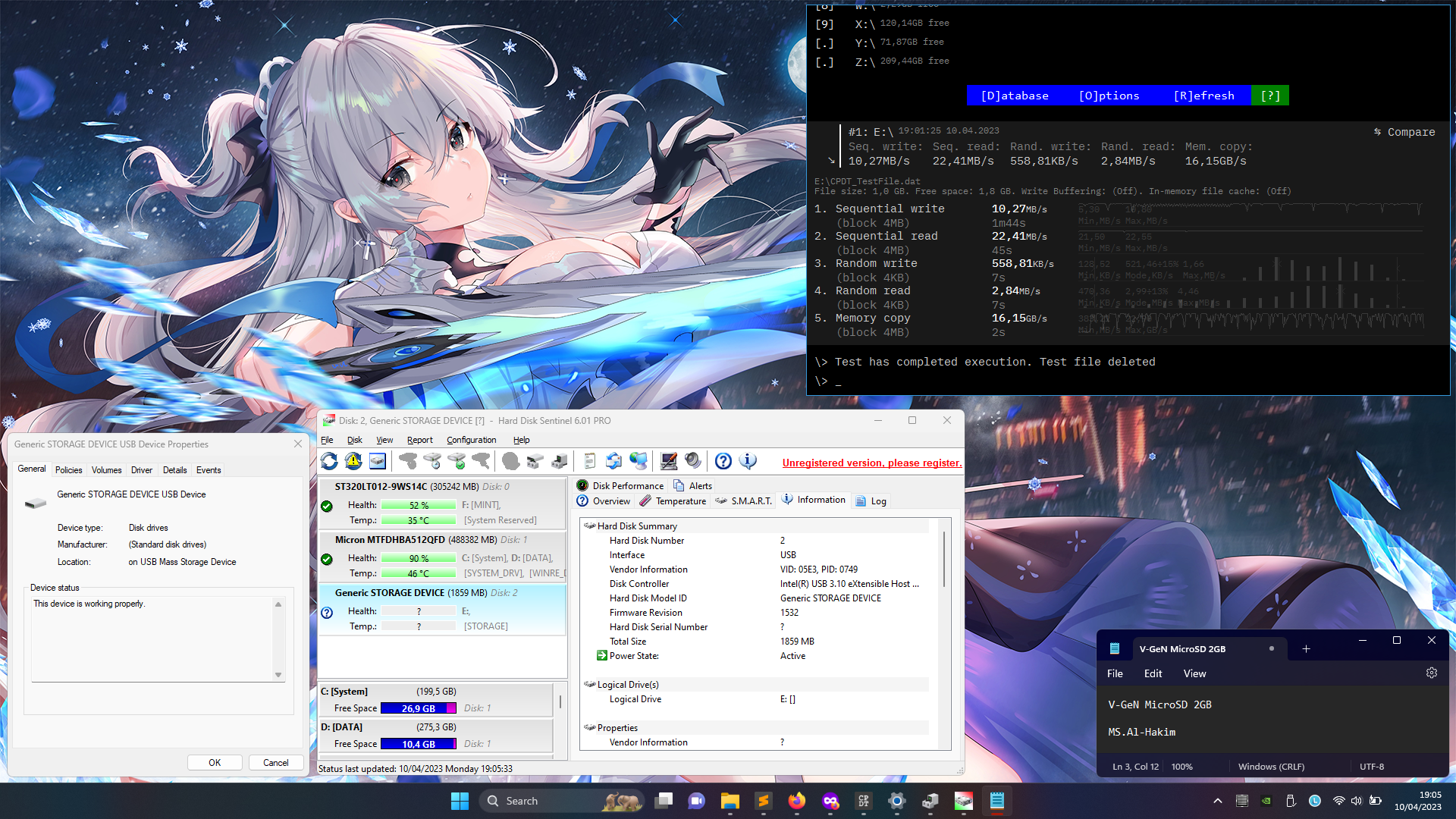Open the Edit menu in Notepad

click(x=1153, y=673)
